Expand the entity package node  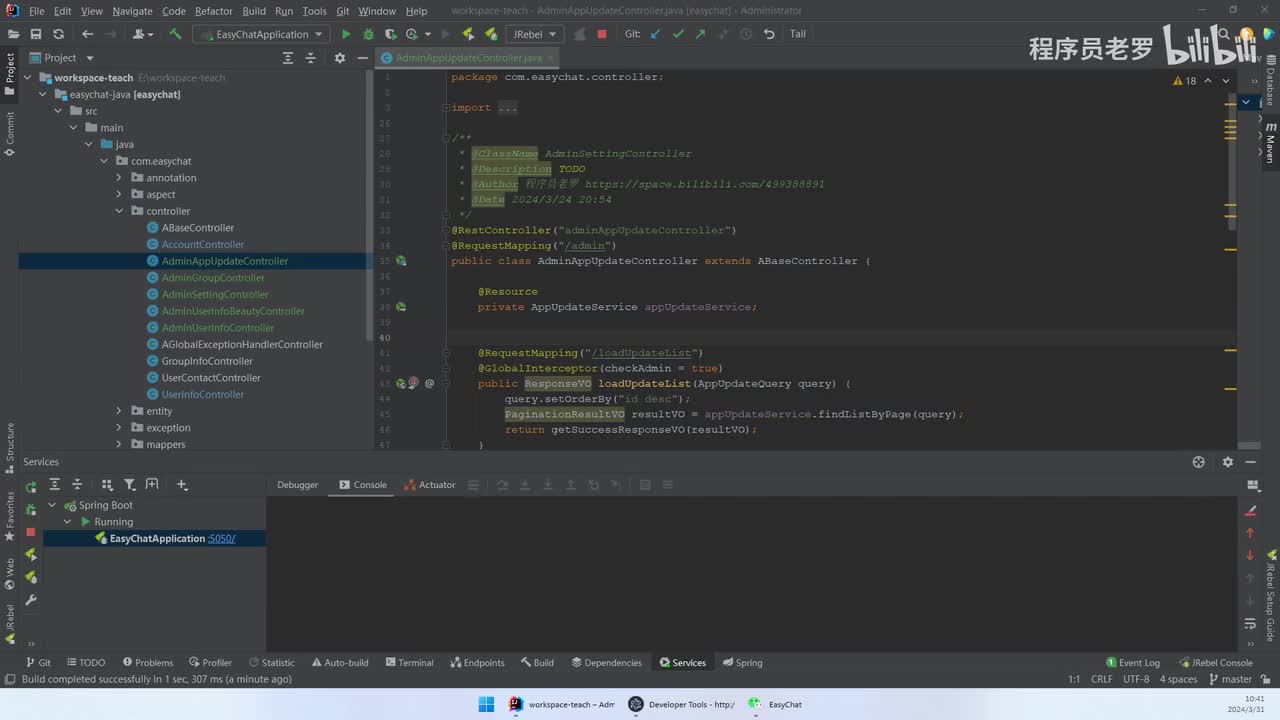(119, 411)
